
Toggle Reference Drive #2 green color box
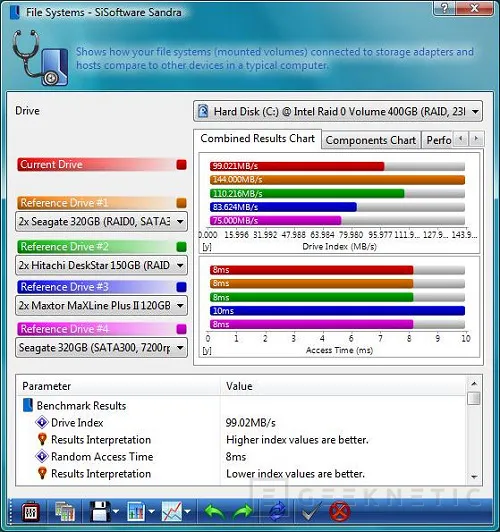tap(181, 247)
